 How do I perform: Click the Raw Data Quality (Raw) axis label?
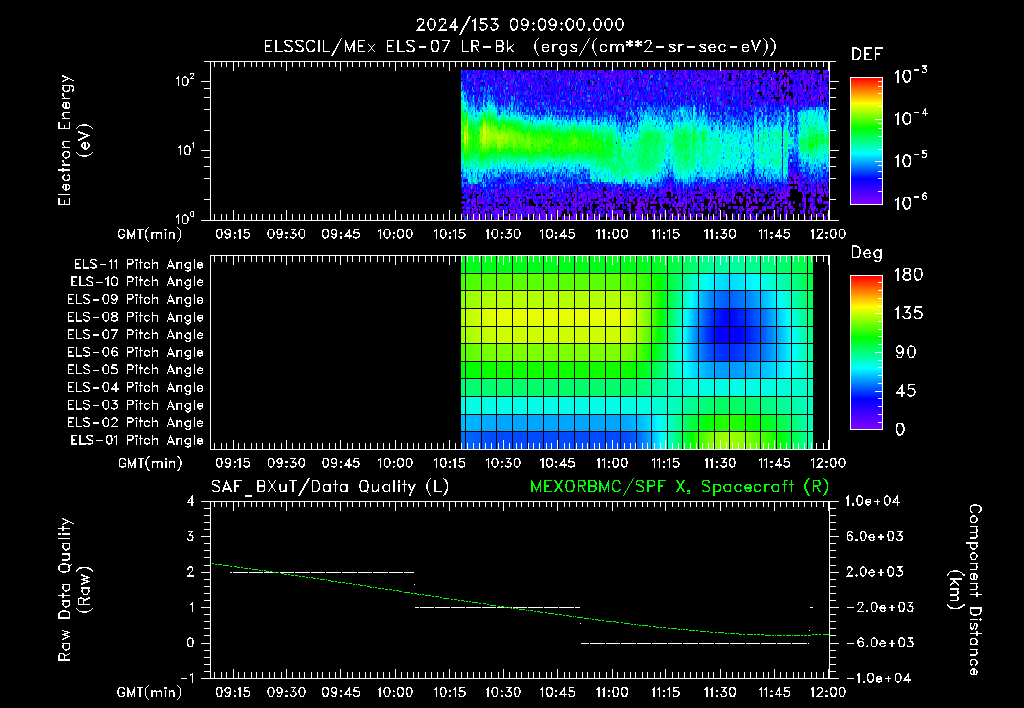(x=74, y=589)
